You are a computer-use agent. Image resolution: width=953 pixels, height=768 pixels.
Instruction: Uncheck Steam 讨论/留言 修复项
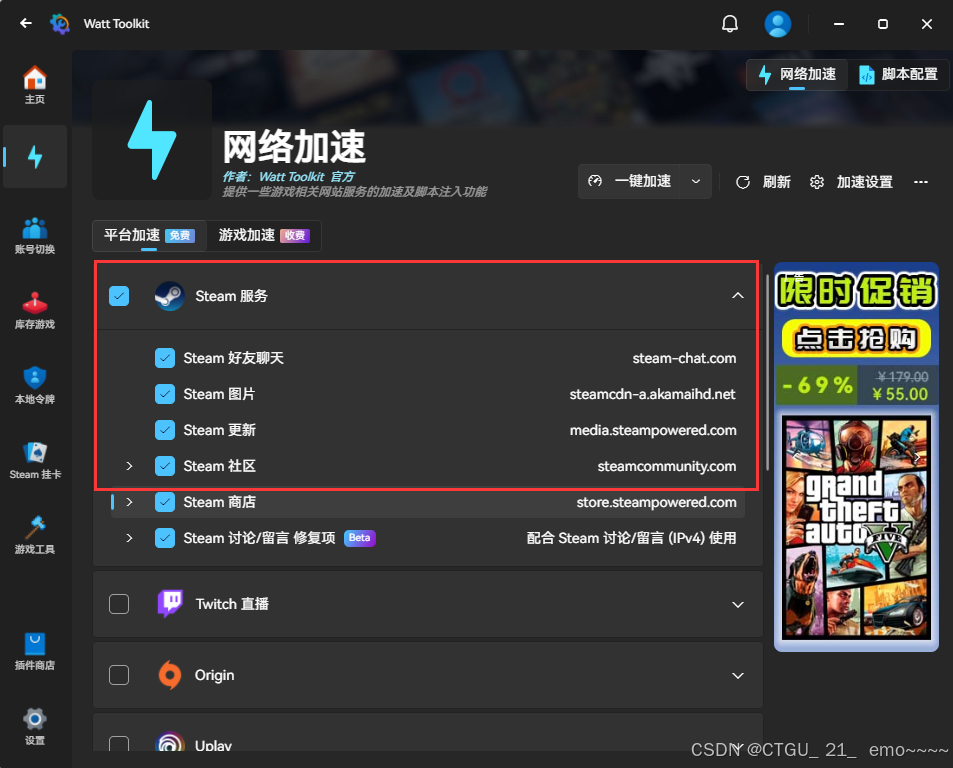pyautogui.click(x=165, y=538)
